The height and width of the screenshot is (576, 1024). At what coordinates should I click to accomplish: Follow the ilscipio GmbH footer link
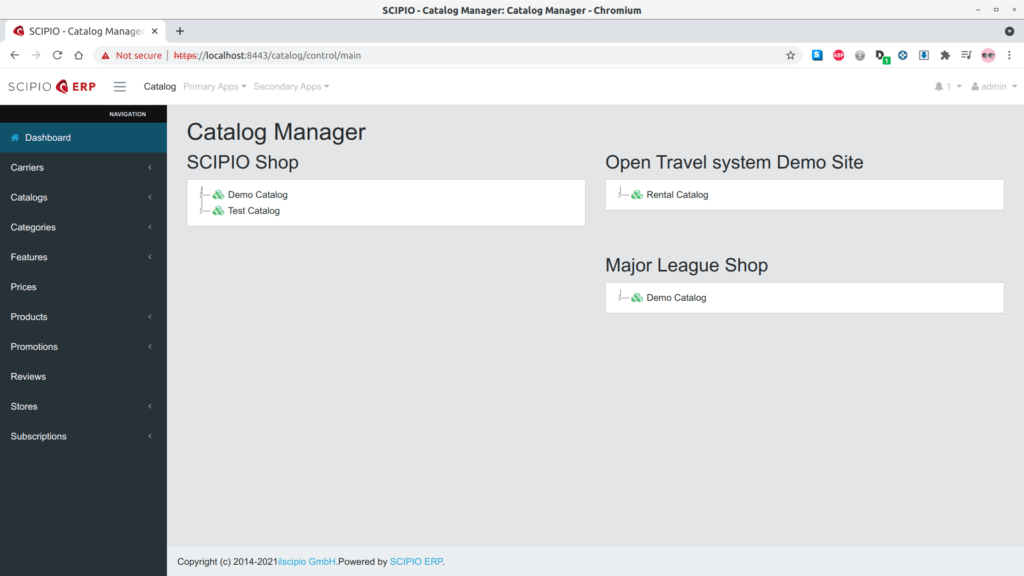[x=307, y=562]
